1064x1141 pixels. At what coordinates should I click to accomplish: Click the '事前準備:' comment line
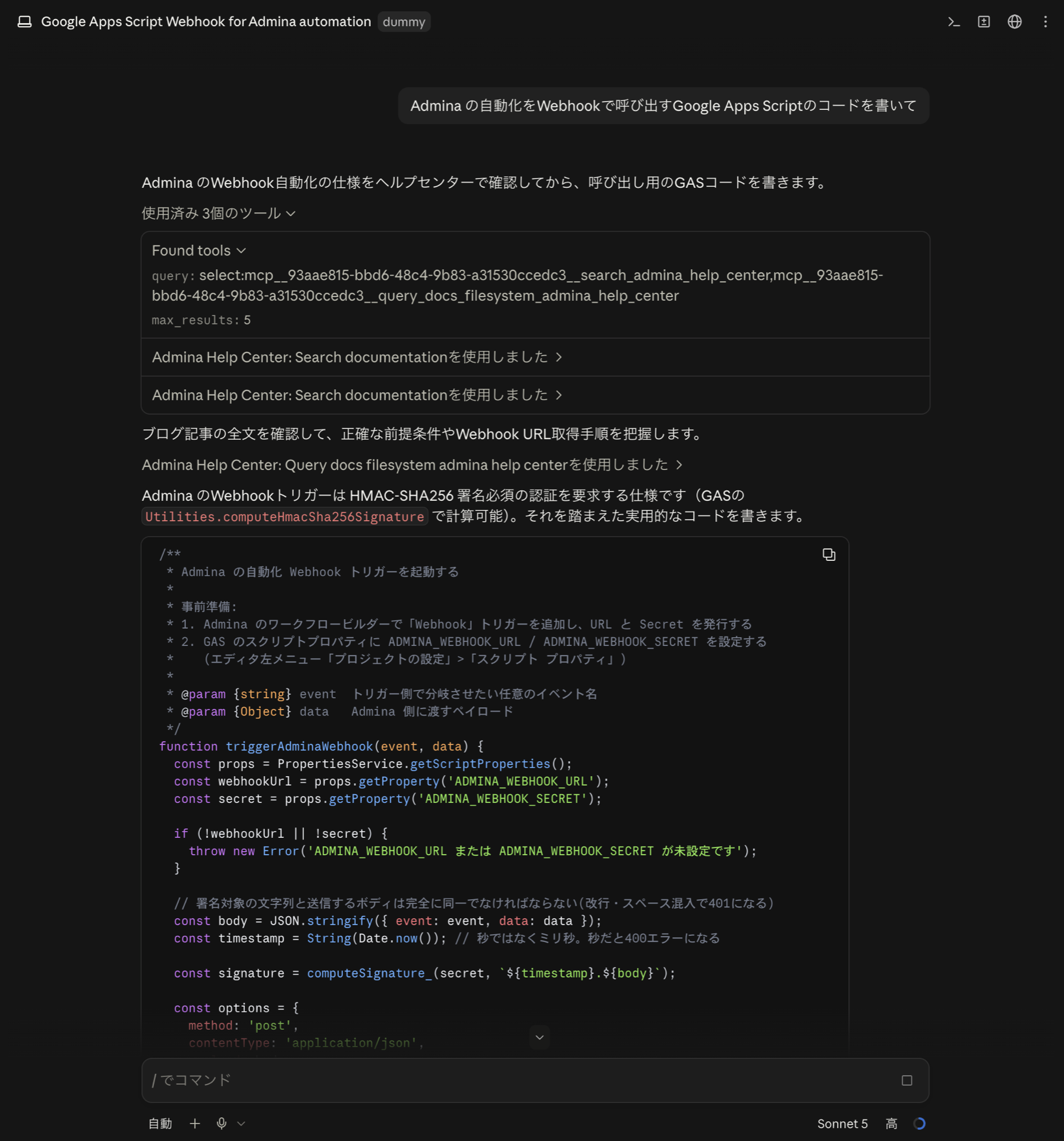coord(202,607)
